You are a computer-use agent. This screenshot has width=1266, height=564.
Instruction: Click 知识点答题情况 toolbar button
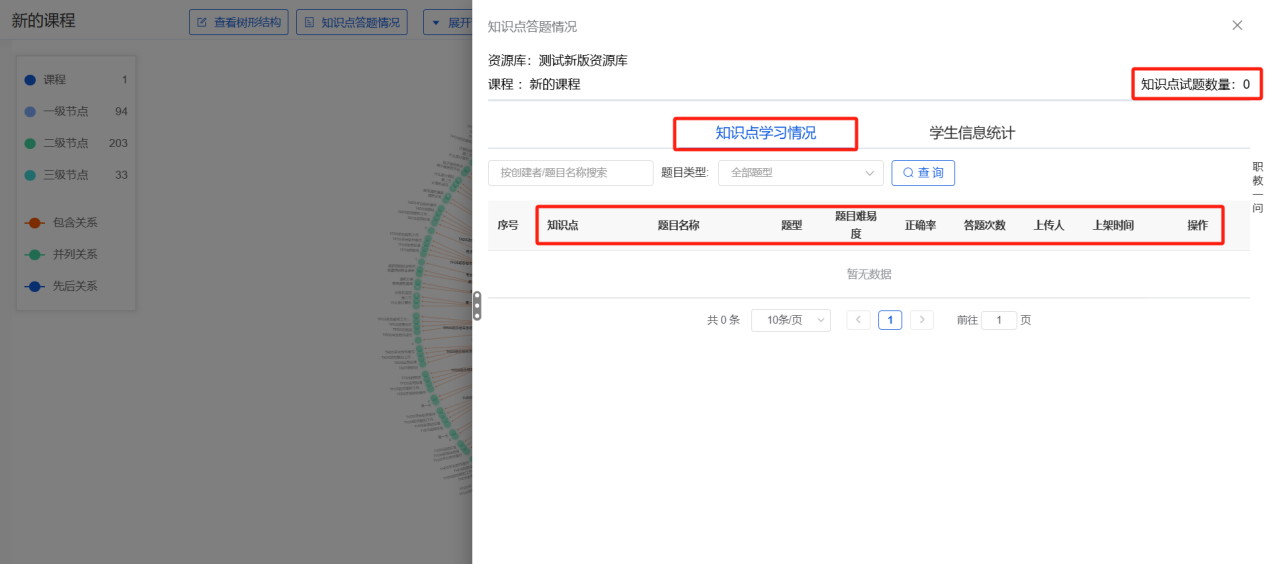(352, 21)
